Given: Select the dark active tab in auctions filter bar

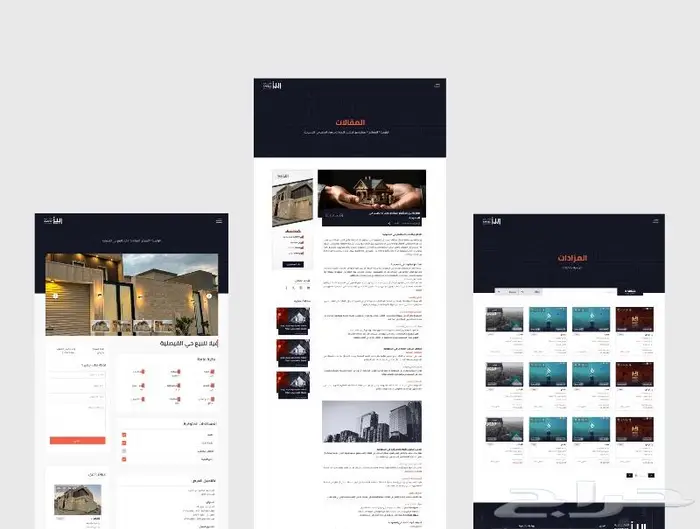Looking at the screenshot, I should 630,292.
